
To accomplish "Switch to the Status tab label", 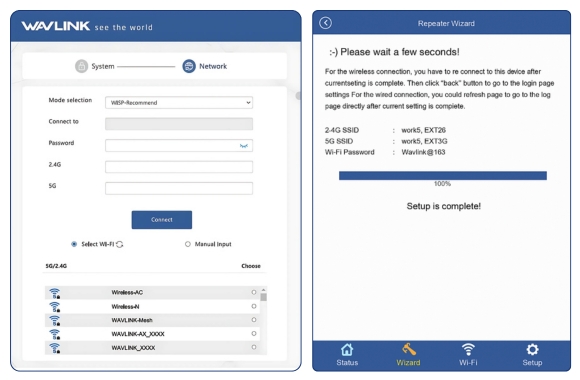I will pyautogui.click(x=347, y=363).
